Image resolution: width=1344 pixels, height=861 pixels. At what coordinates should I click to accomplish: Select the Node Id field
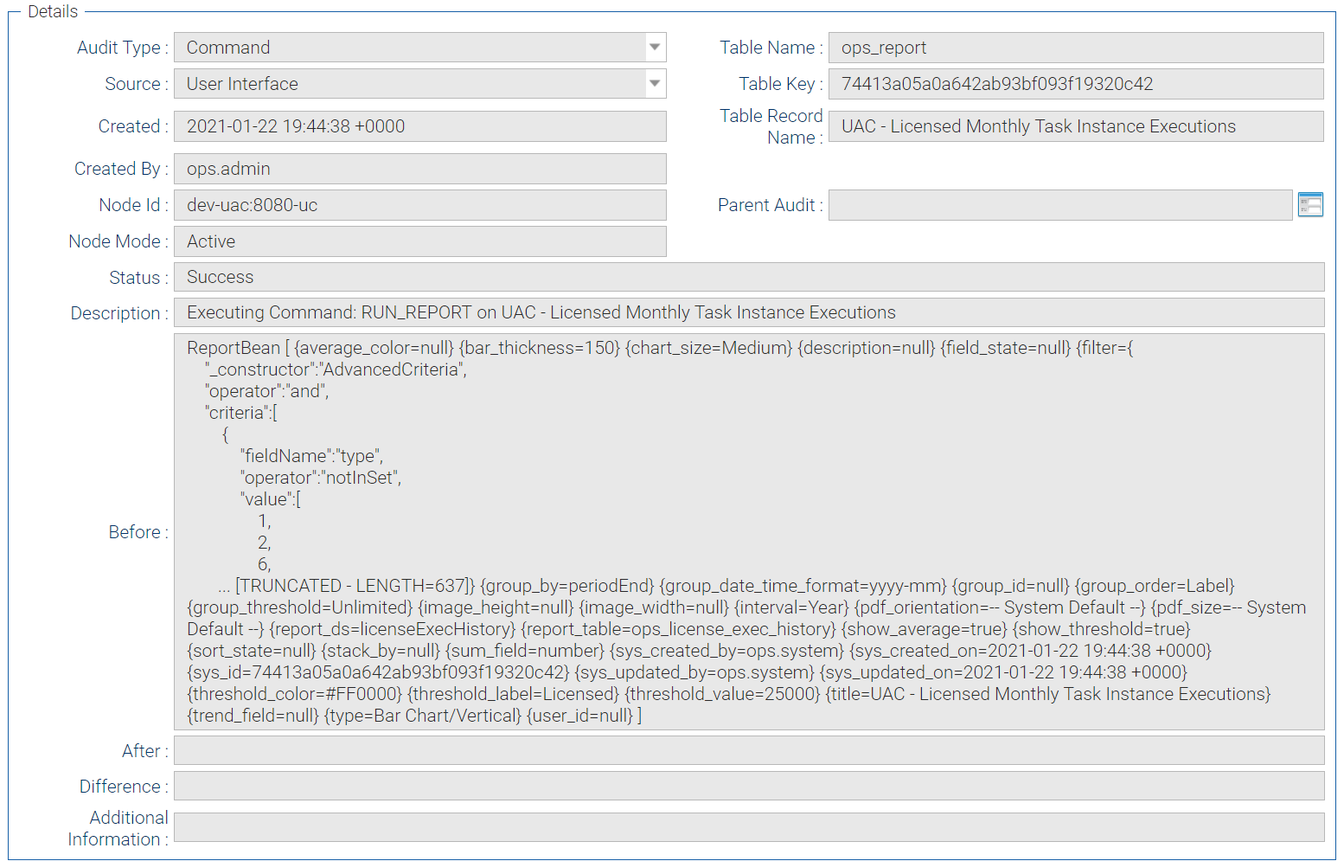click(x=420, y=205)
